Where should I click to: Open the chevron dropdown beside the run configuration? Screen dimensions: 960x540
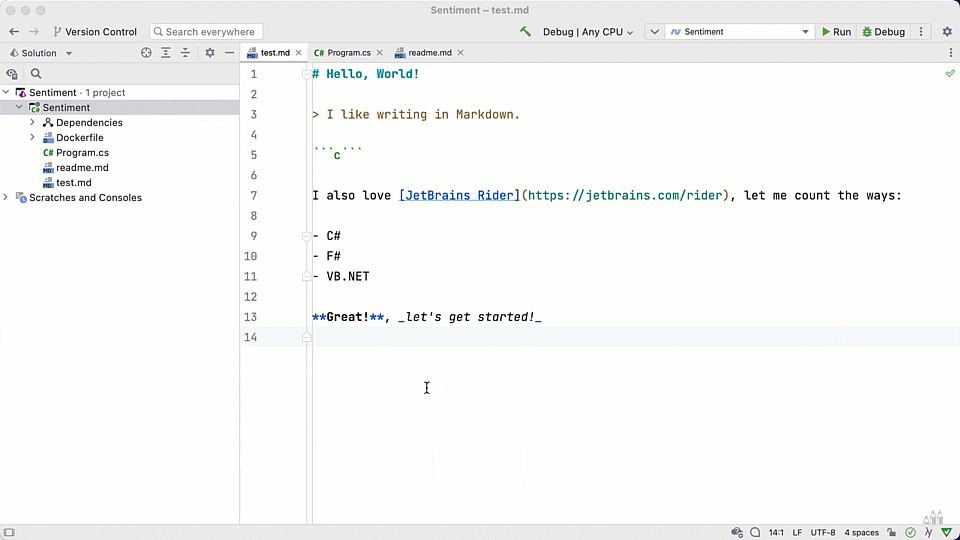coord(654,32)
